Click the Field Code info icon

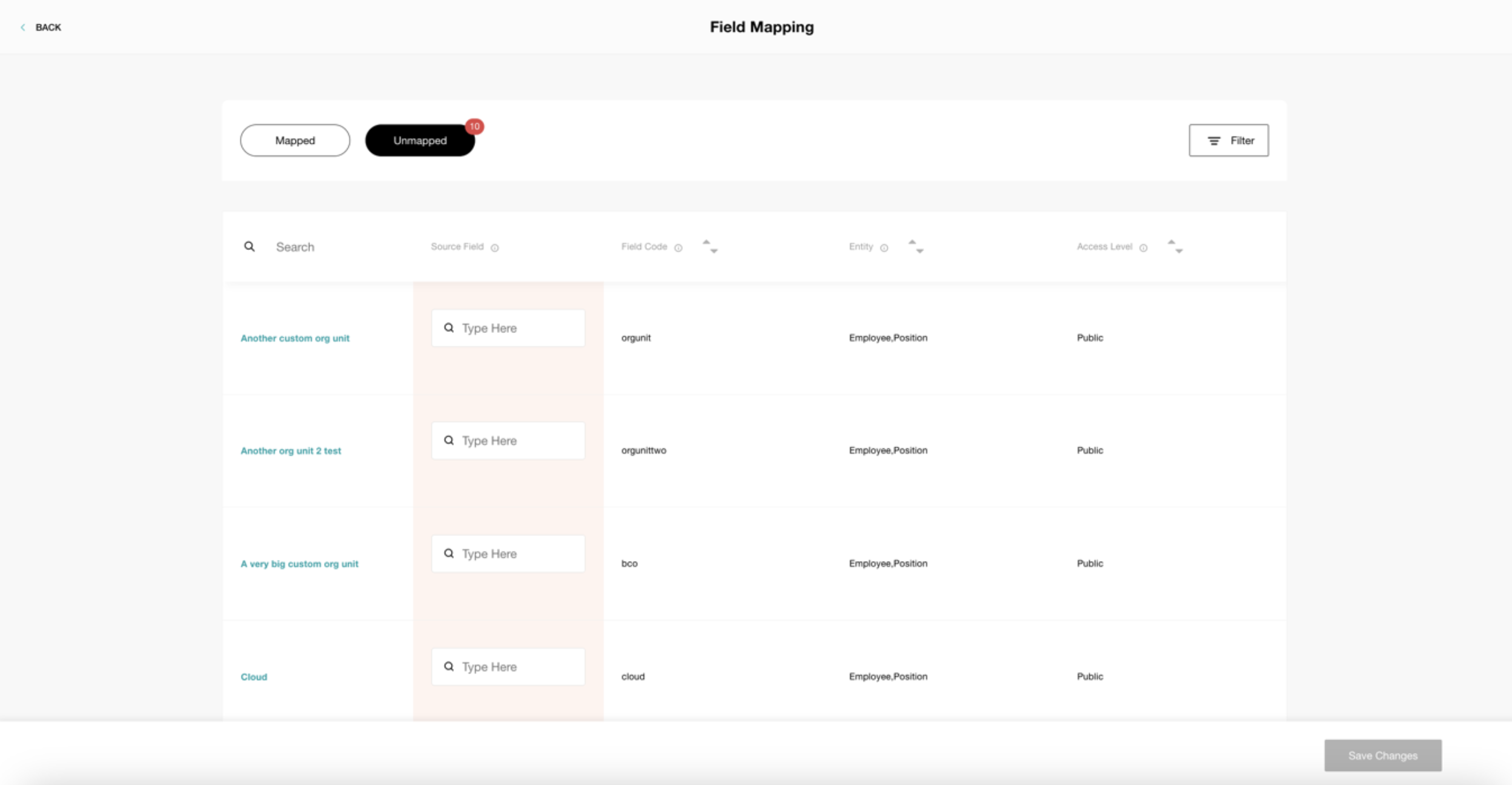[x=678, y=248]
